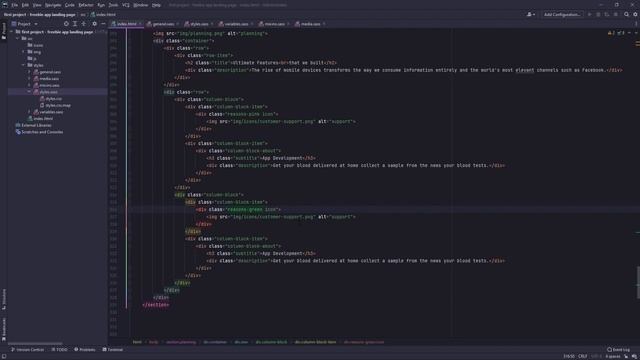Open the Navigate menu
This screenshot has width=640, height=360.
(x=53, y=5)
